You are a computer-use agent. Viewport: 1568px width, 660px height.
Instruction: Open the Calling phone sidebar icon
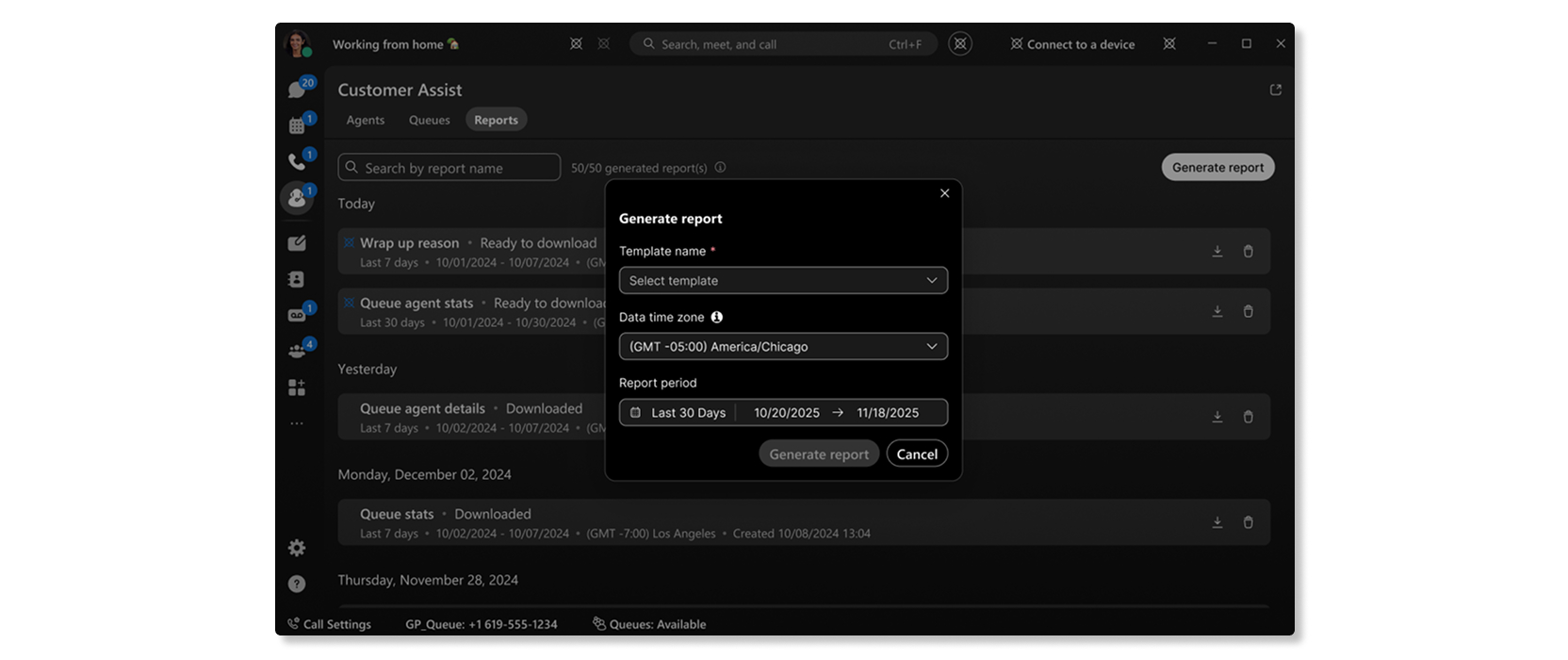click(x=297, y=161)
